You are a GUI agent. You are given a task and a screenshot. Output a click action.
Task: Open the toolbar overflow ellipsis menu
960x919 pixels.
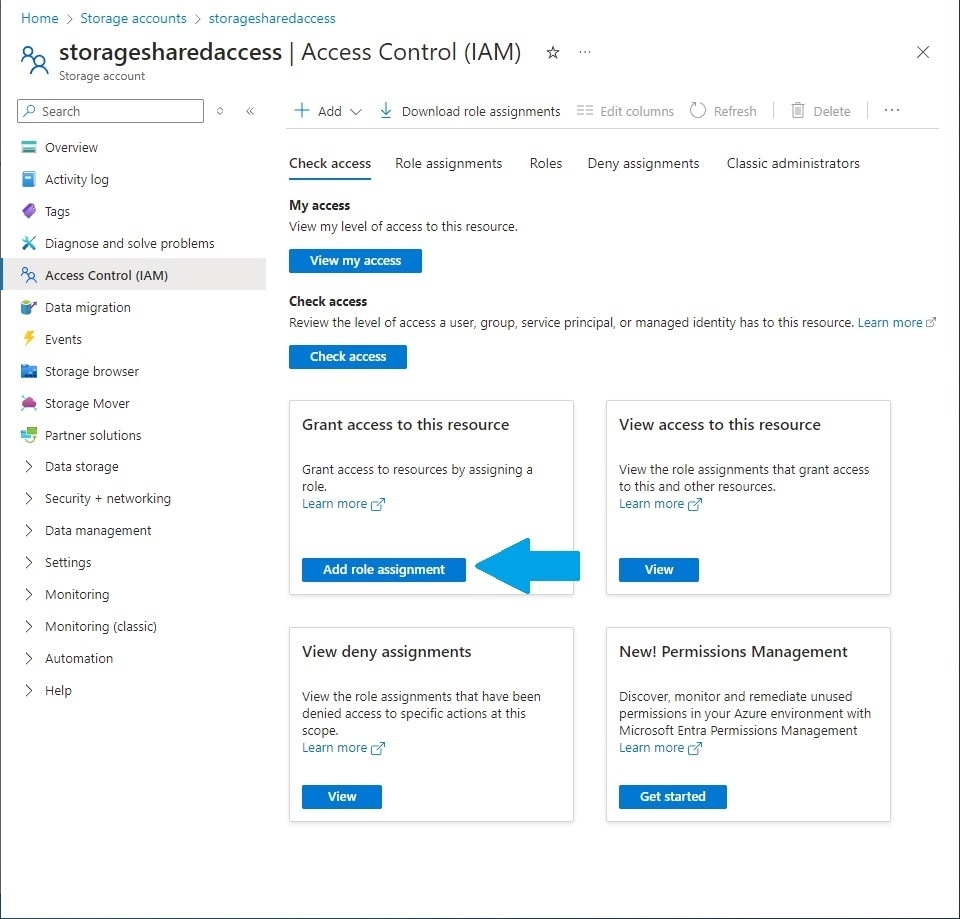(892, 110)
